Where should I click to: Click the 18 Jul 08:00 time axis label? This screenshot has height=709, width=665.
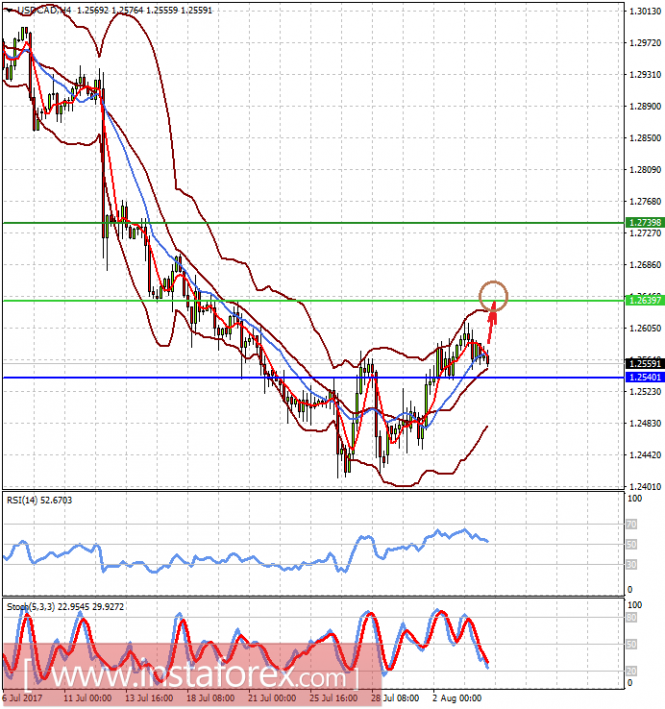[211, 698]
